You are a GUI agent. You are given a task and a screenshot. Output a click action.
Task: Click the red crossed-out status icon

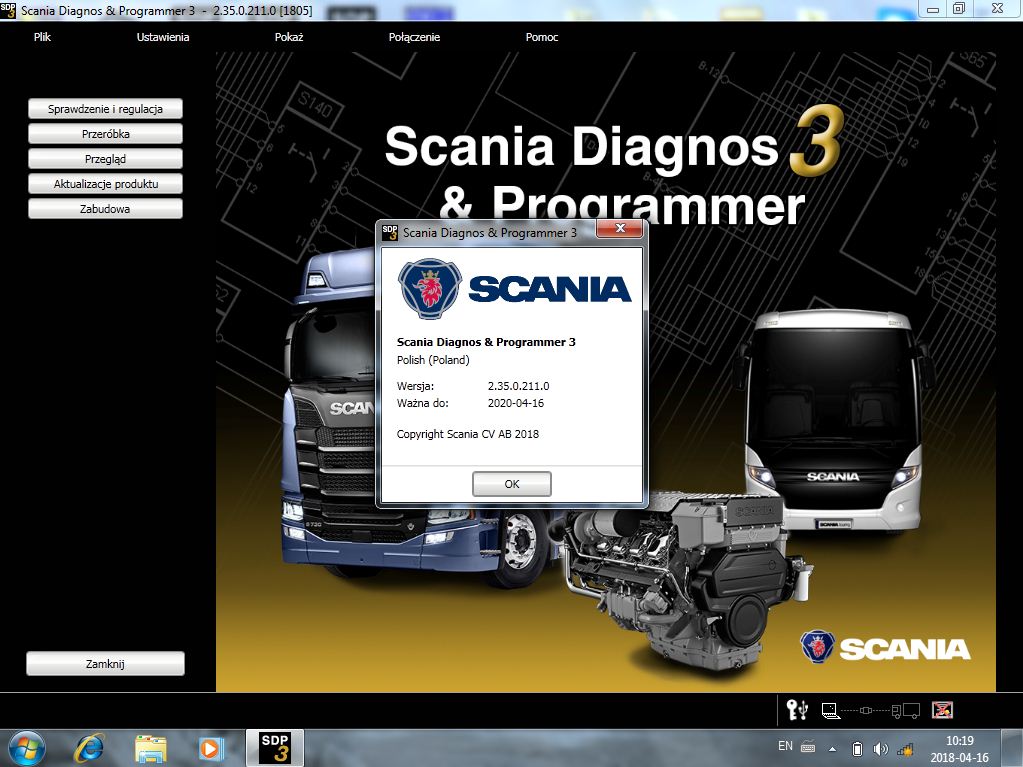(942, 710)
